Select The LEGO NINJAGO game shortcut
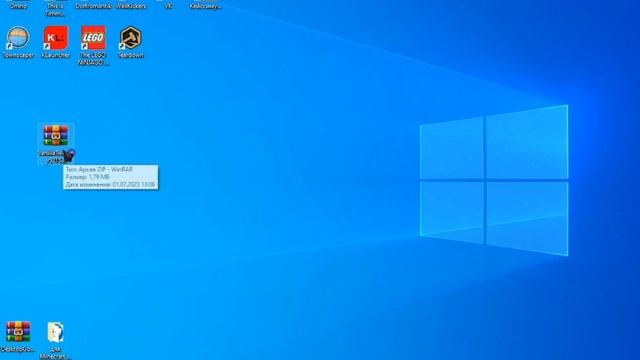The width and height of the screenshot is (640, 360). pyautogui.click(x=93, y=46)
